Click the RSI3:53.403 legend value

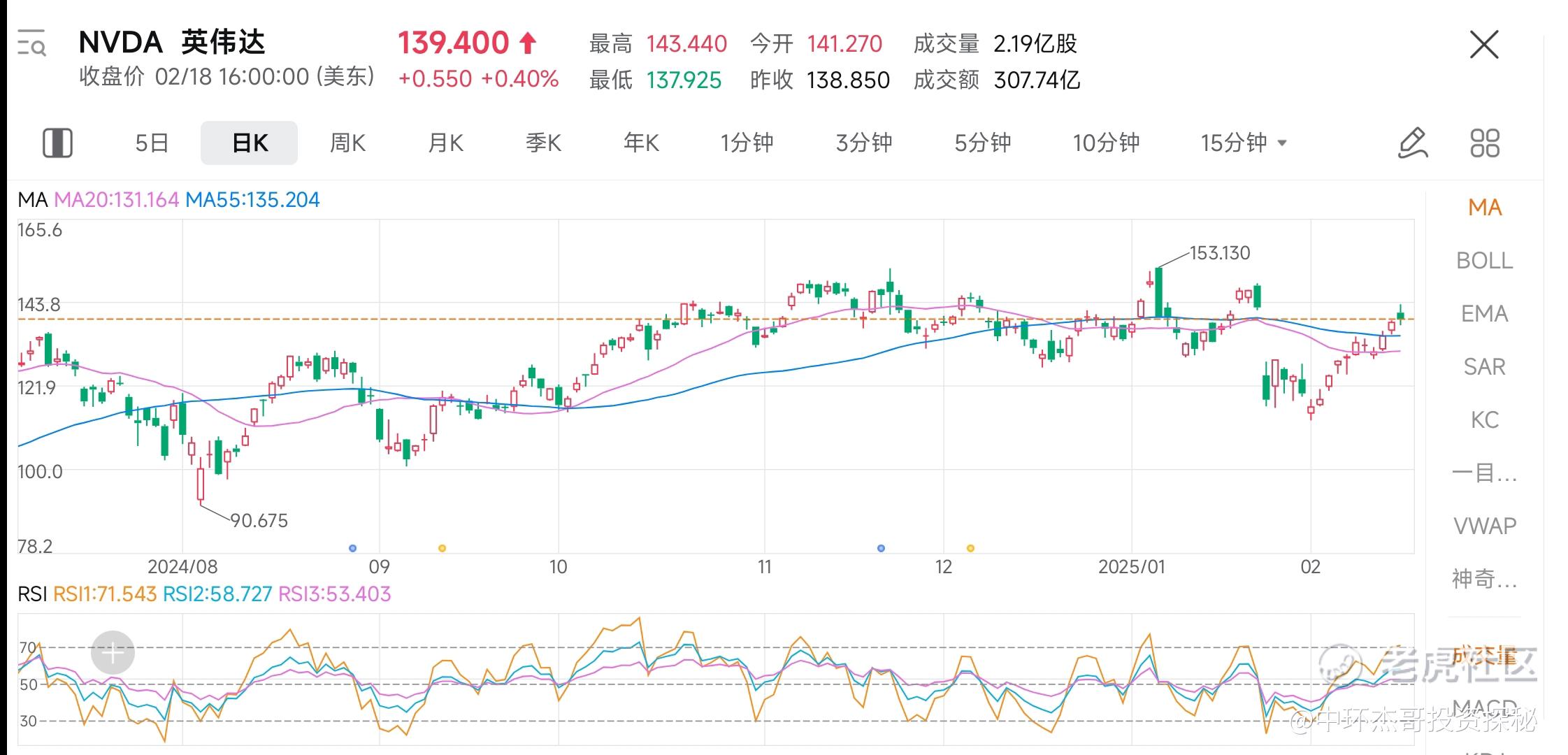pos(334,594)
